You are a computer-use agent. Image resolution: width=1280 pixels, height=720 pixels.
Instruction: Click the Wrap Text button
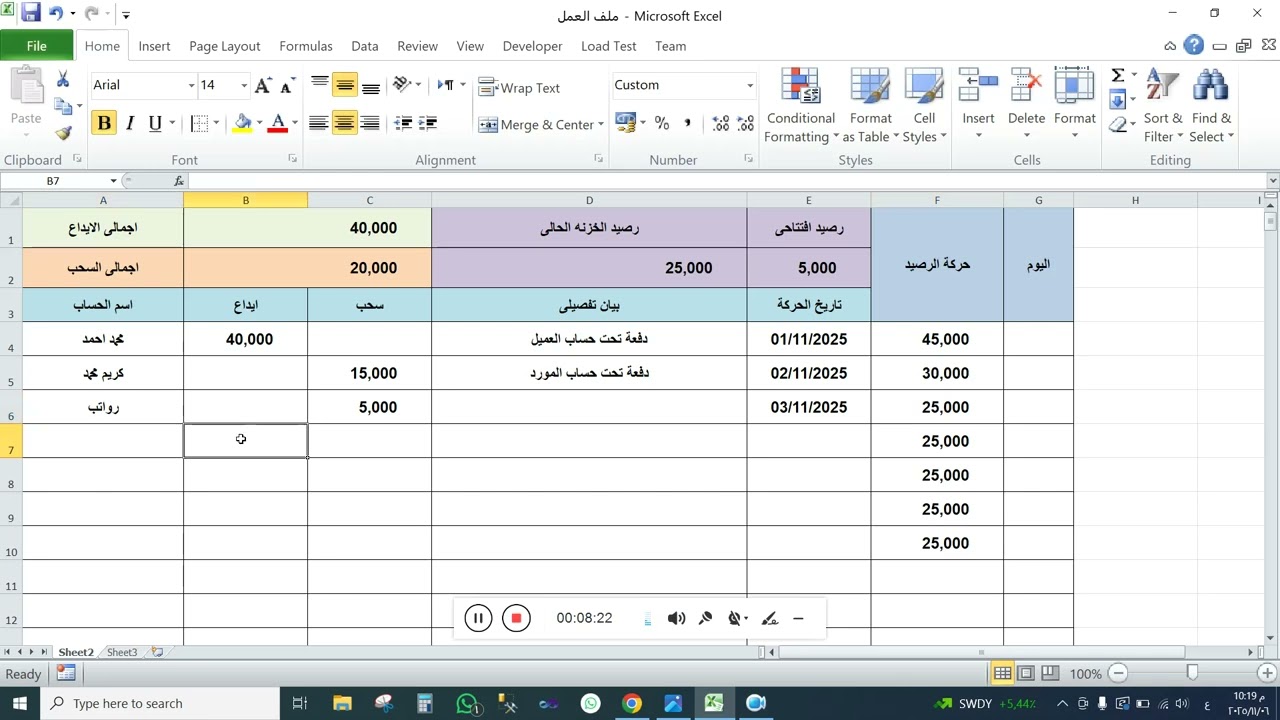pyautogui.click(x=519, y=88)
